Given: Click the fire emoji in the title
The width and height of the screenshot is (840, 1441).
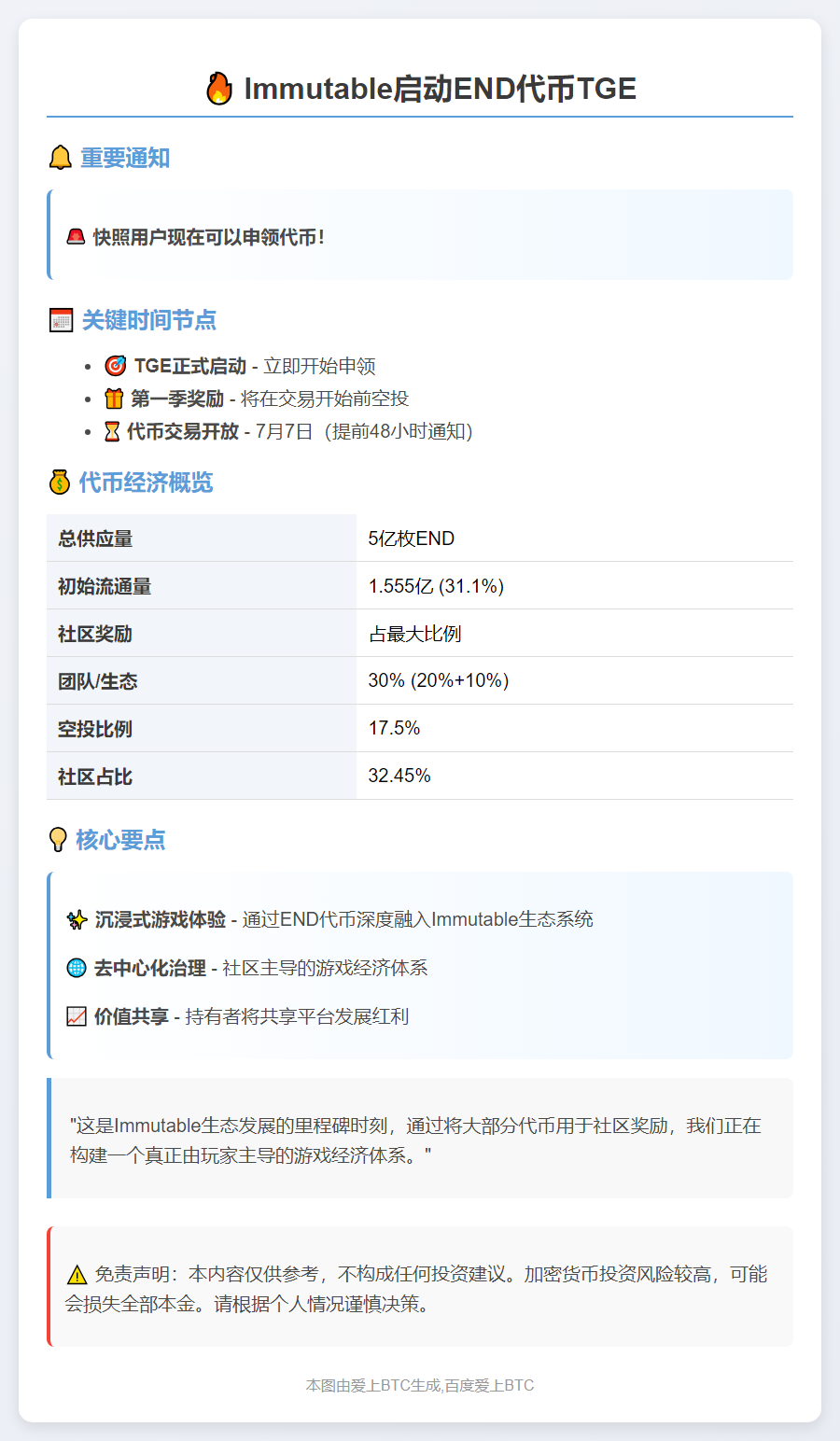Looking at the screenshot, I should click(x=218, y=89).
